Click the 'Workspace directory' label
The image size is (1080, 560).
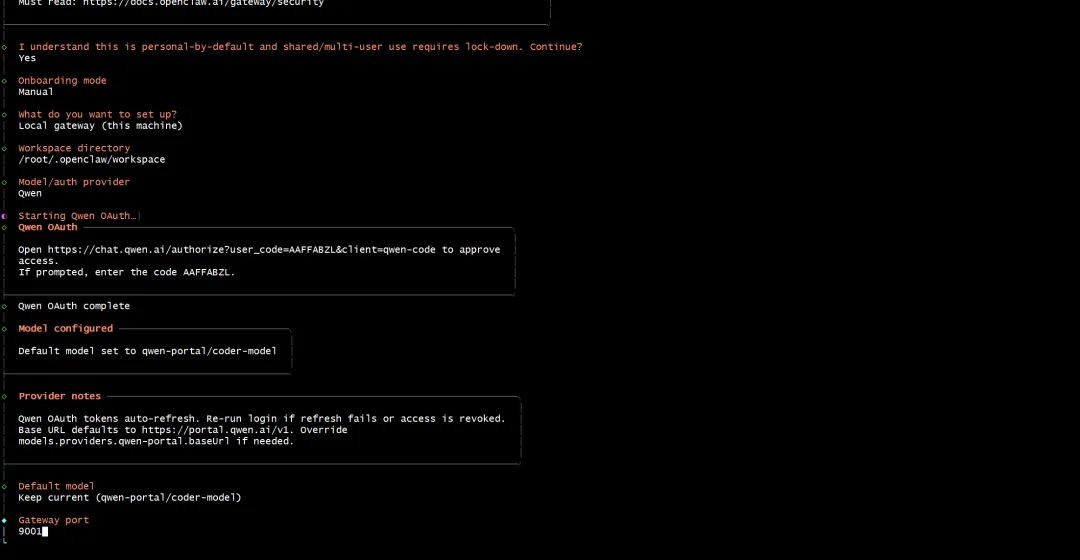point(74,148)
